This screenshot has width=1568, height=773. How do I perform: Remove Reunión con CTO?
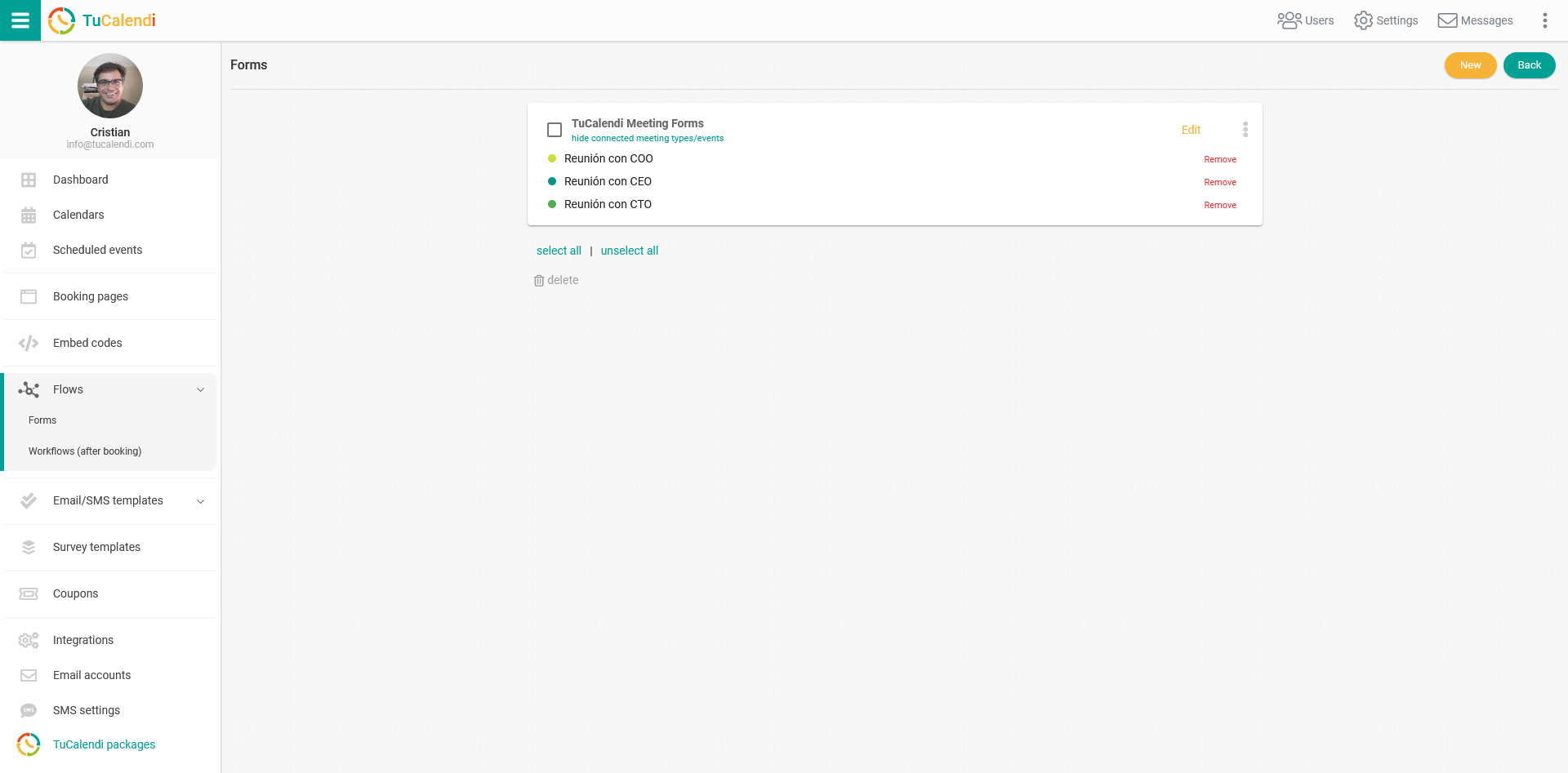tap(1220, 205)
